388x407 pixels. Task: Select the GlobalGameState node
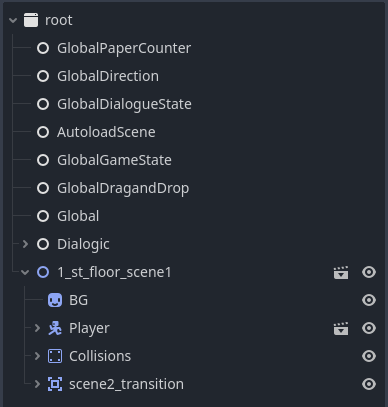[114, 160]
